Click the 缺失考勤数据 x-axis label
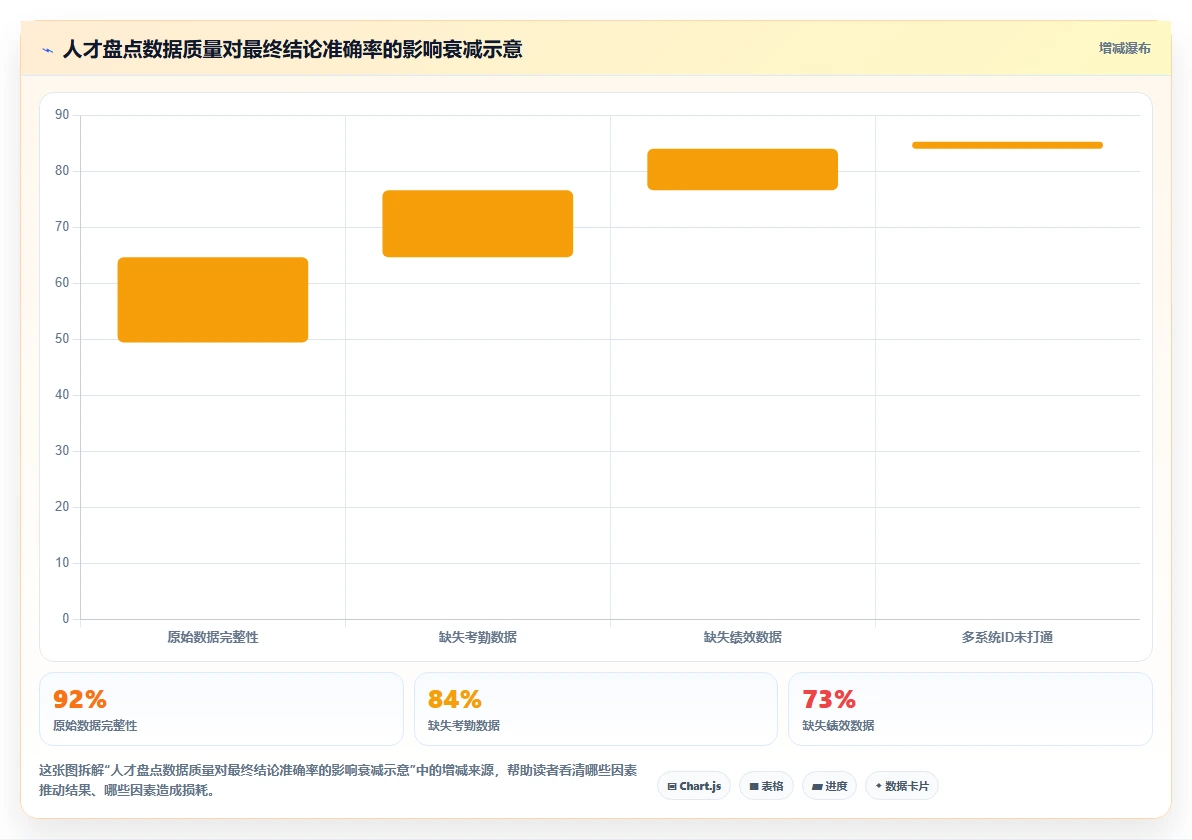 (477, 637)
